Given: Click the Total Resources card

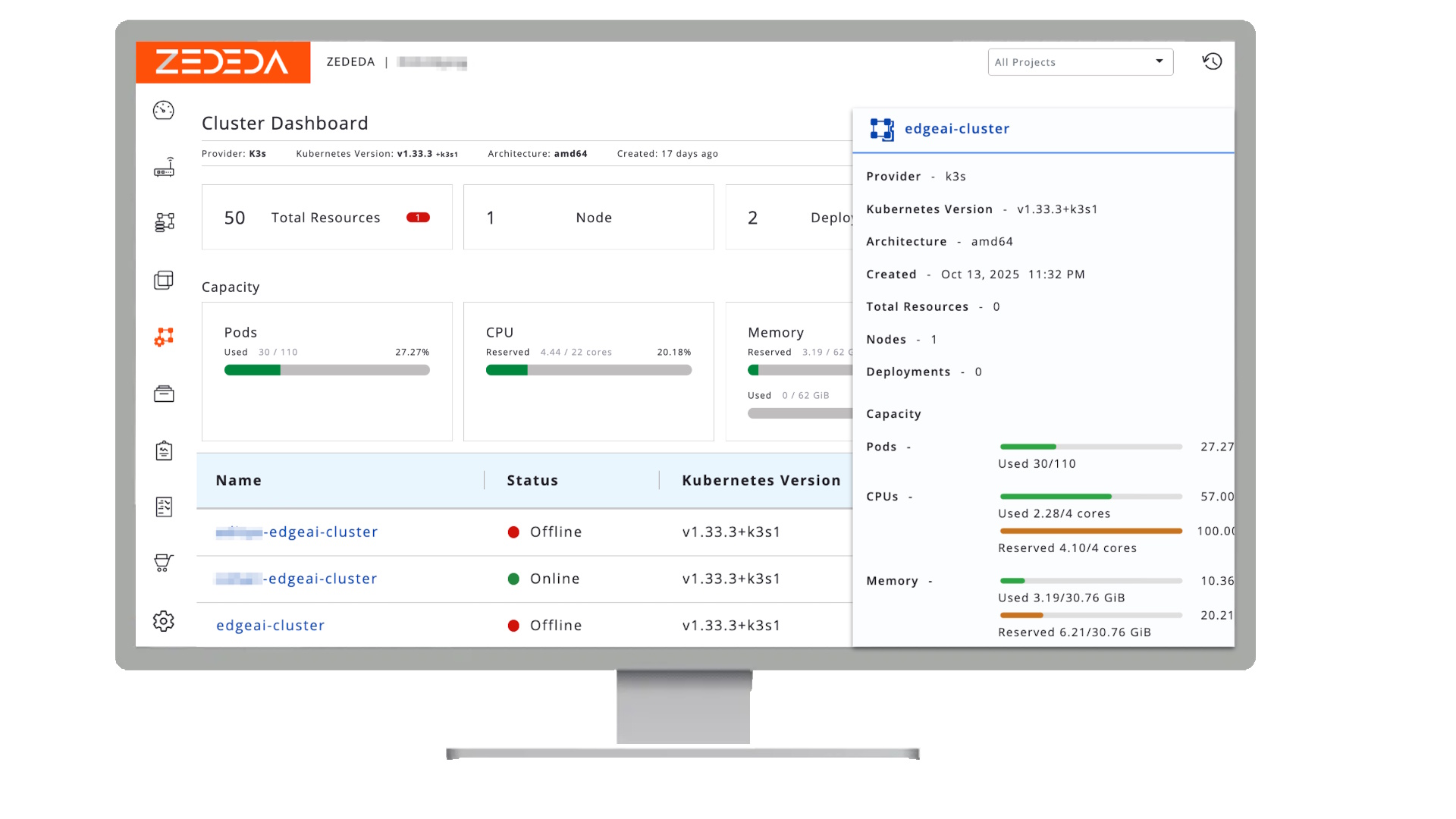Looking at the screenshot, I should pos(327,218).
